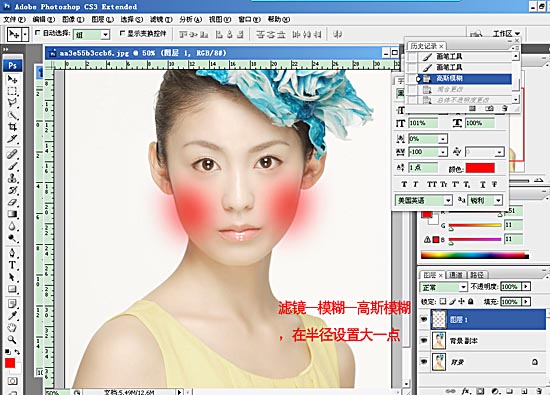Select the Healing Brush tool
This screenshot has width=550, height=395.
(x=12, y=154)
